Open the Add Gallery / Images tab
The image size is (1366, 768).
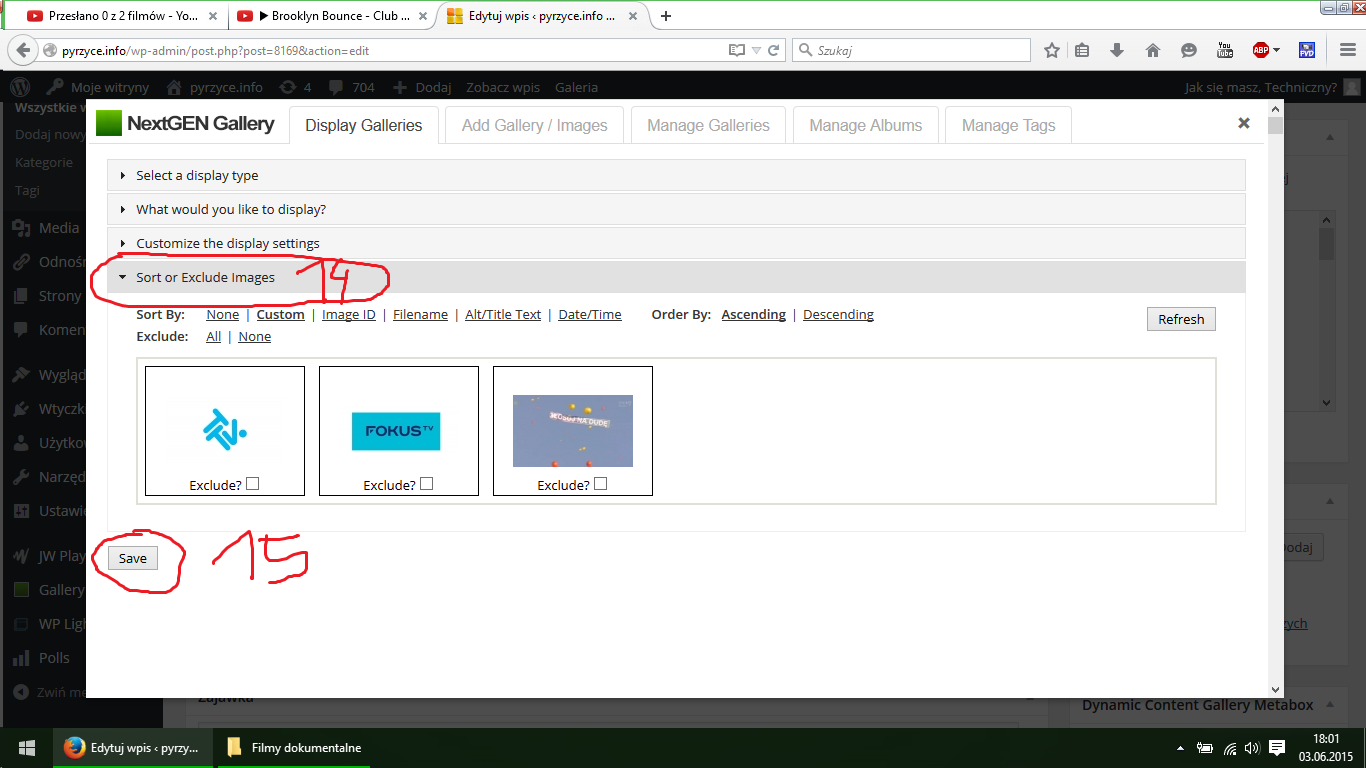pyautogui.click(x=534, y=125)
